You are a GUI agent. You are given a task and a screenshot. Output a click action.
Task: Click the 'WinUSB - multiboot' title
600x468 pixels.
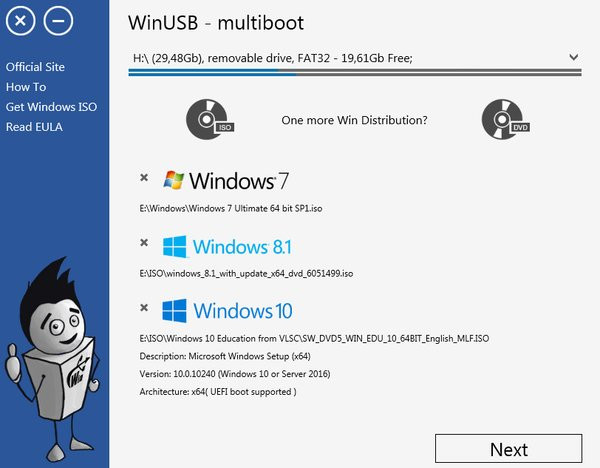click(216, 23)
